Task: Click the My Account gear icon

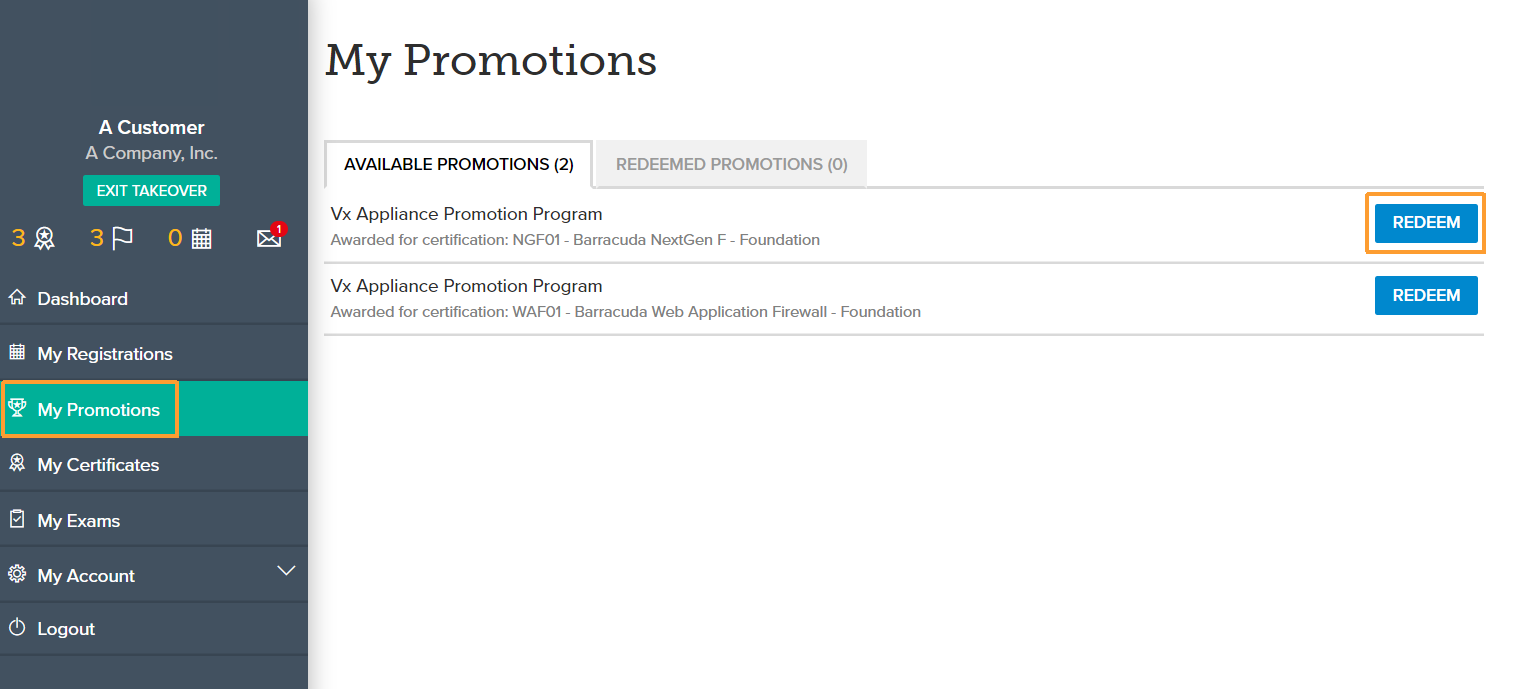Action: 17,574
